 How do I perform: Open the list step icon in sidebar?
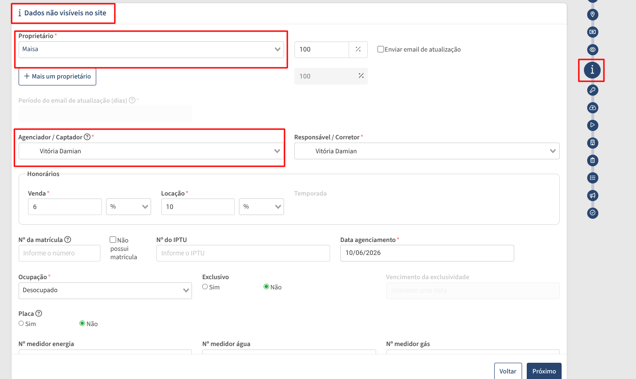coord(592,178)
